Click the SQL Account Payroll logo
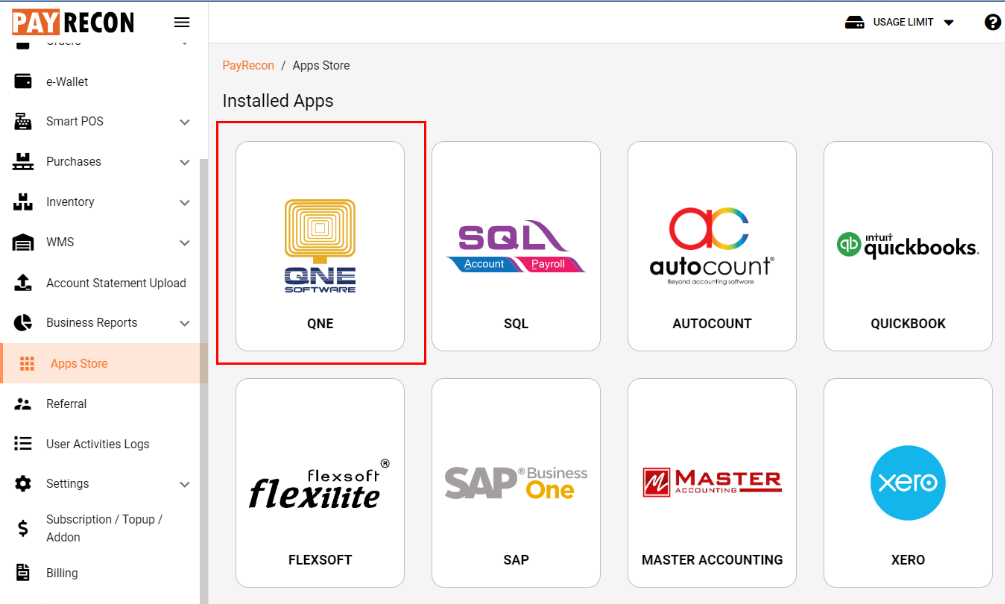Screen dimensions: 1005x604 click(516, 247)
